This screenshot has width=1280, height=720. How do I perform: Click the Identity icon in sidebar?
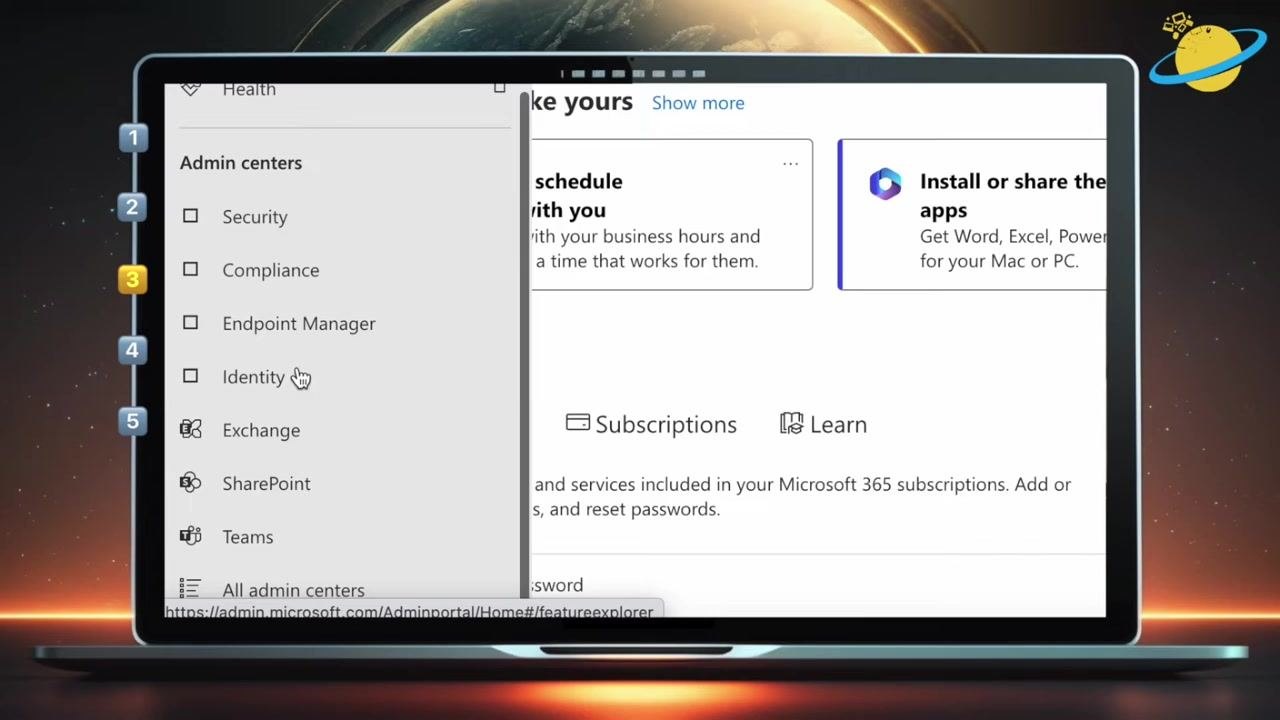point(190,376)
